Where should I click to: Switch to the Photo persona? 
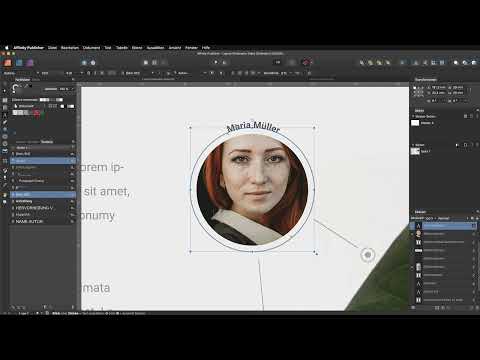(x=30, y=62)
